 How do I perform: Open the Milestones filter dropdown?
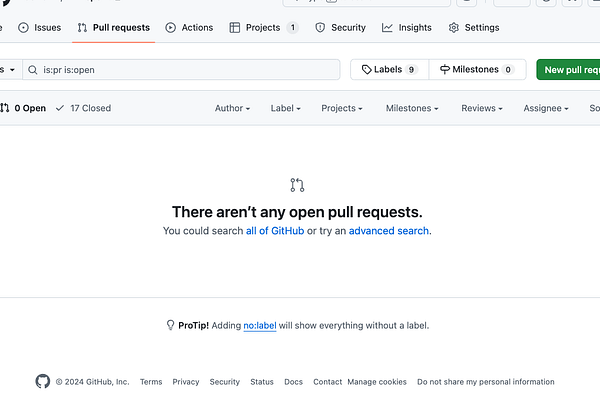click(x=412, y=108)
